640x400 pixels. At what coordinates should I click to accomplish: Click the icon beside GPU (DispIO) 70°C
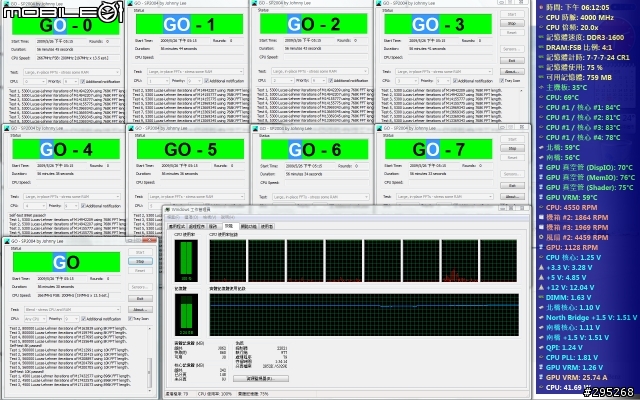[x=541, y=167]
